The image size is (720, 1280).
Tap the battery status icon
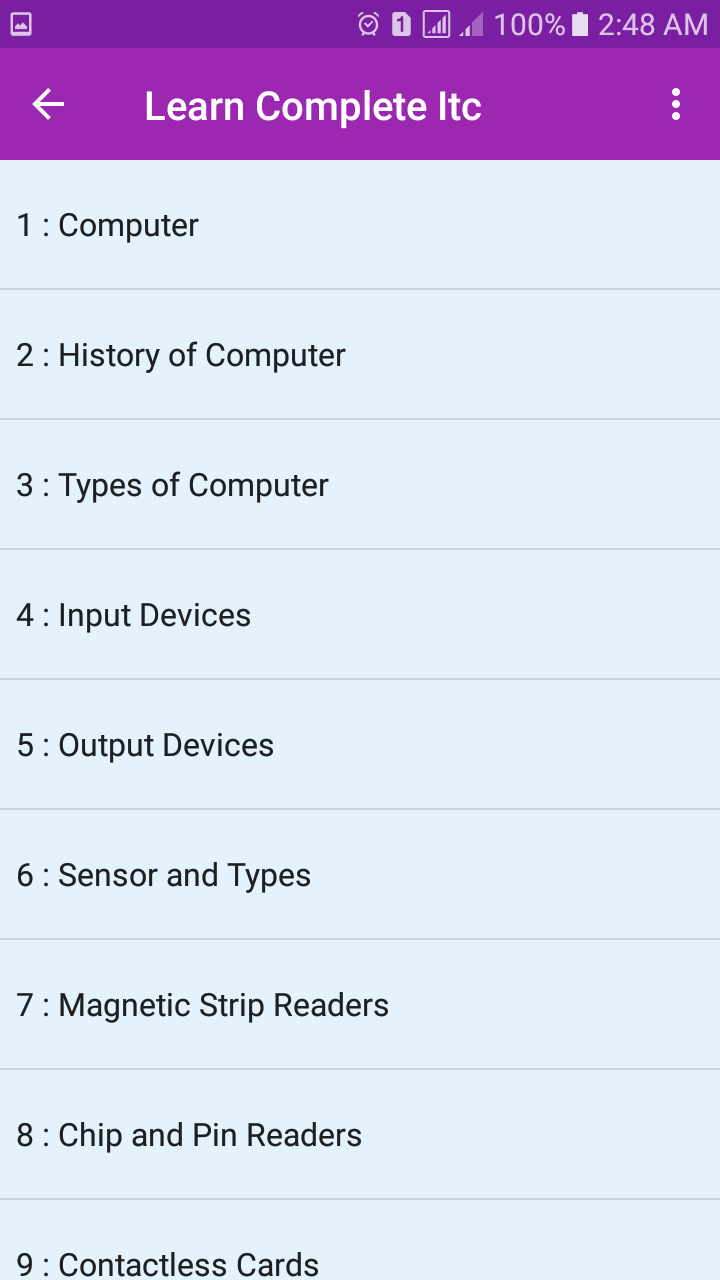[580, 24]
